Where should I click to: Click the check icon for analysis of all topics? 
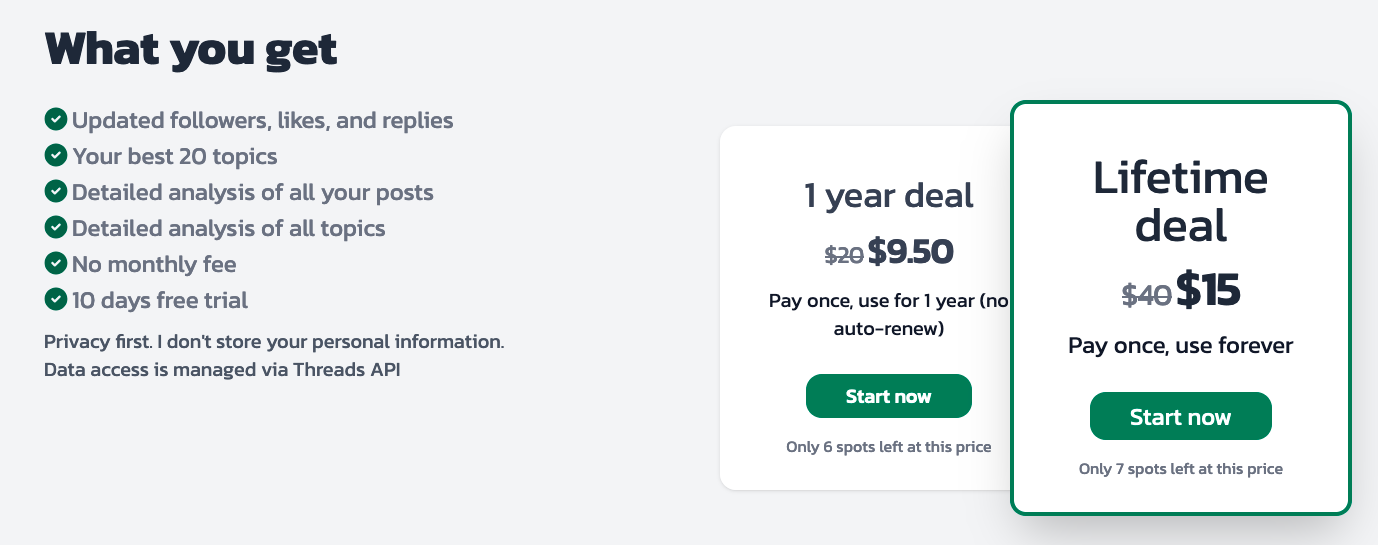tap(56, 228)
